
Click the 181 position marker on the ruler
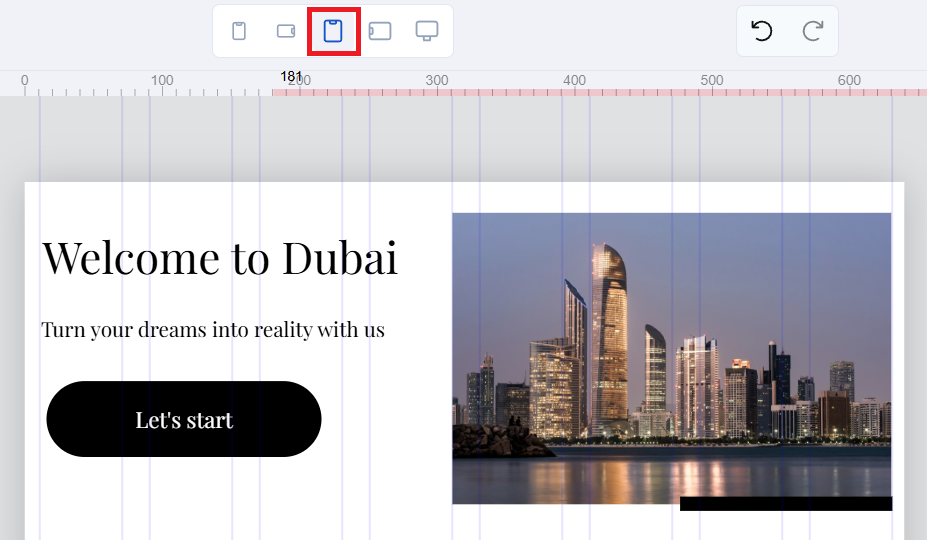[x=291, y=77]
